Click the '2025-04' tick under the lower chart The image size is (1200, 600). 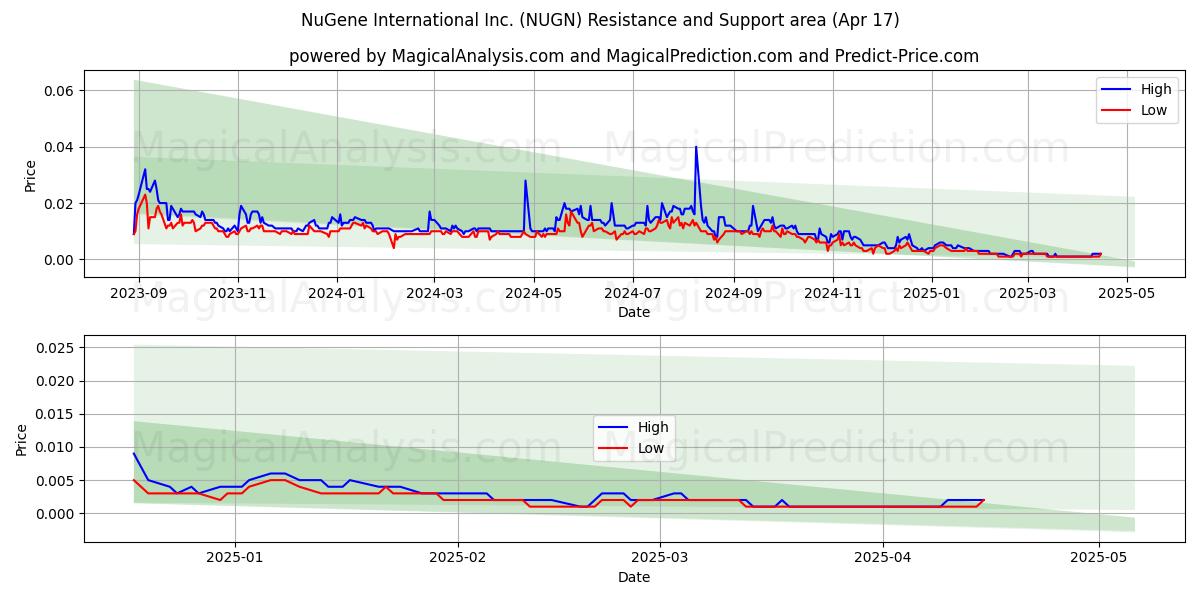coord(884,558)
